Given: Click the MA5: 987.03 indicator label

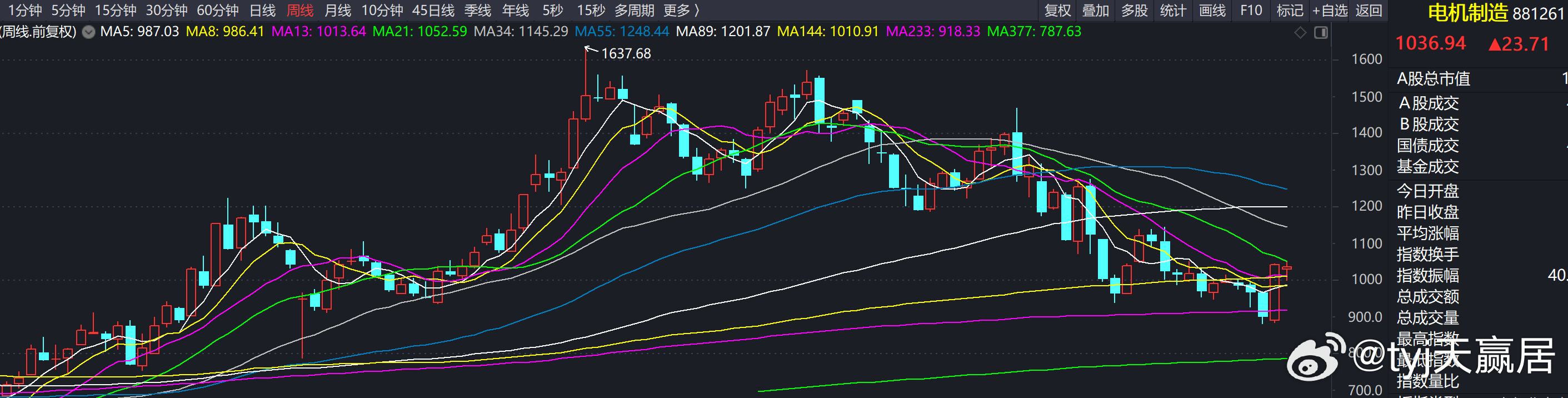Looking at the screenshot, I should coord(139,31).
